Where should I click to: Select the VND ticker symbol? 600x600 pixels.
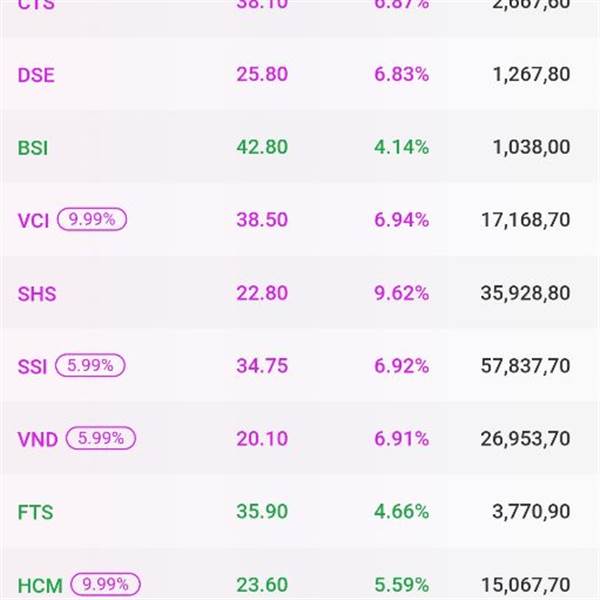(38, 439)
